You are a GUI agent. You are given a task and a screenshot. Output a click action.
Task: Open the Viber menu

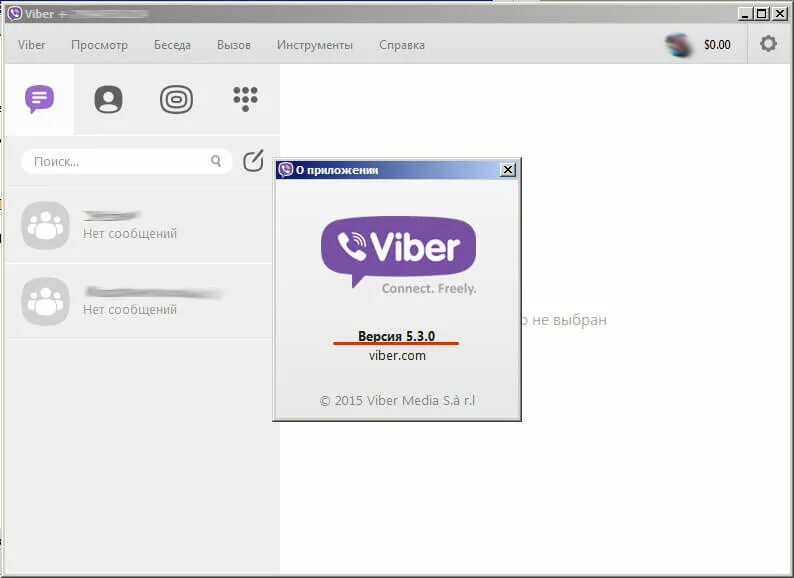click(x=31, y=45)
